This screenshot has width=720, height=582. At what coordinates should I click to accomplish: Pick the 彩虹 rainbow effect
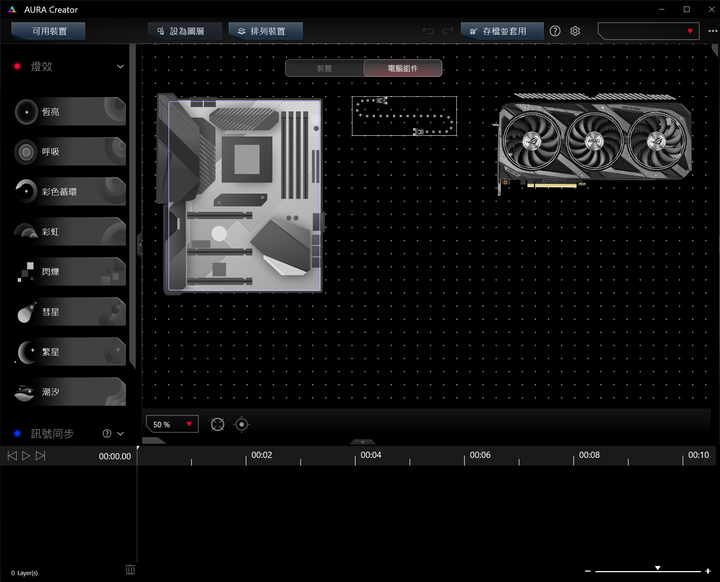tap(70, 232)
